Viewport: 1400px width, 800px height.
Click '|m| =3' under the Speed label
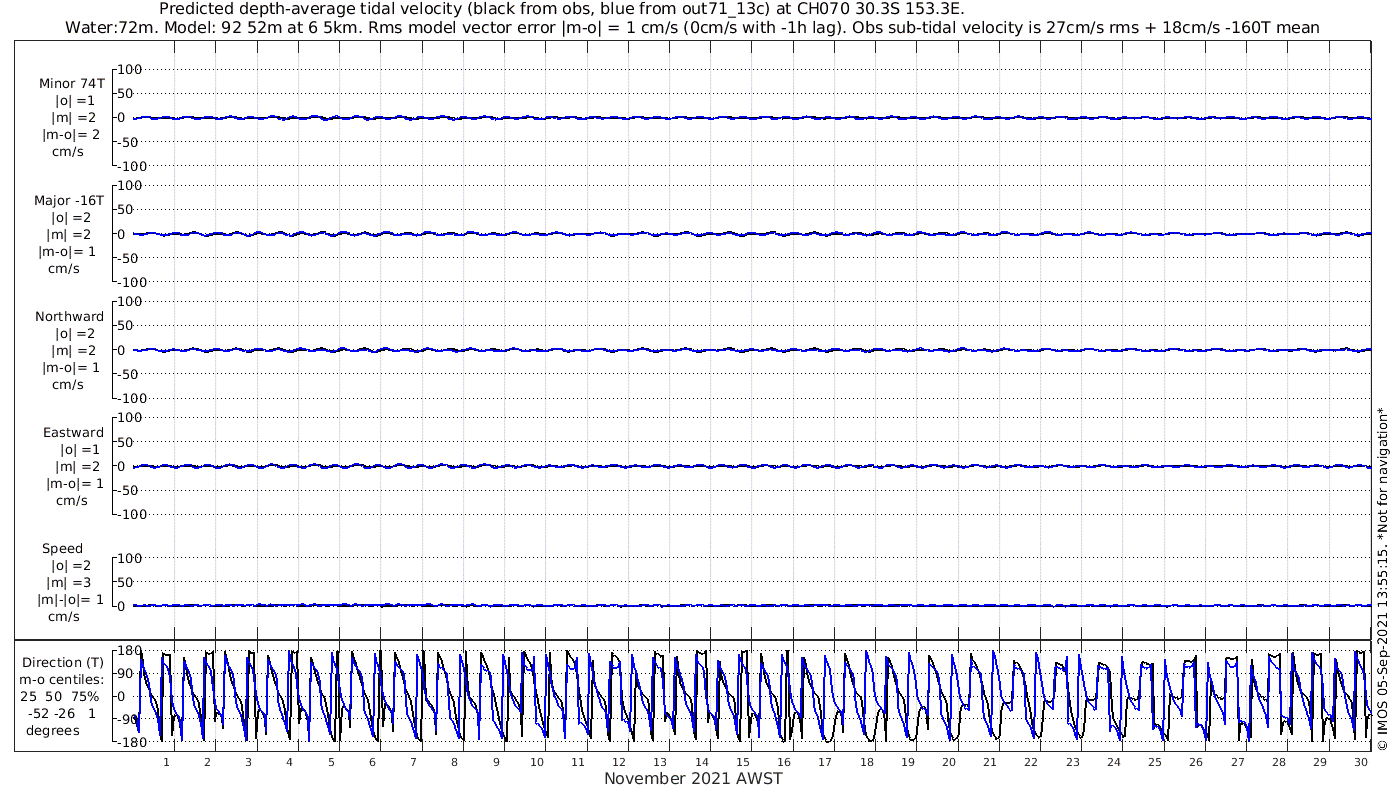67,583
